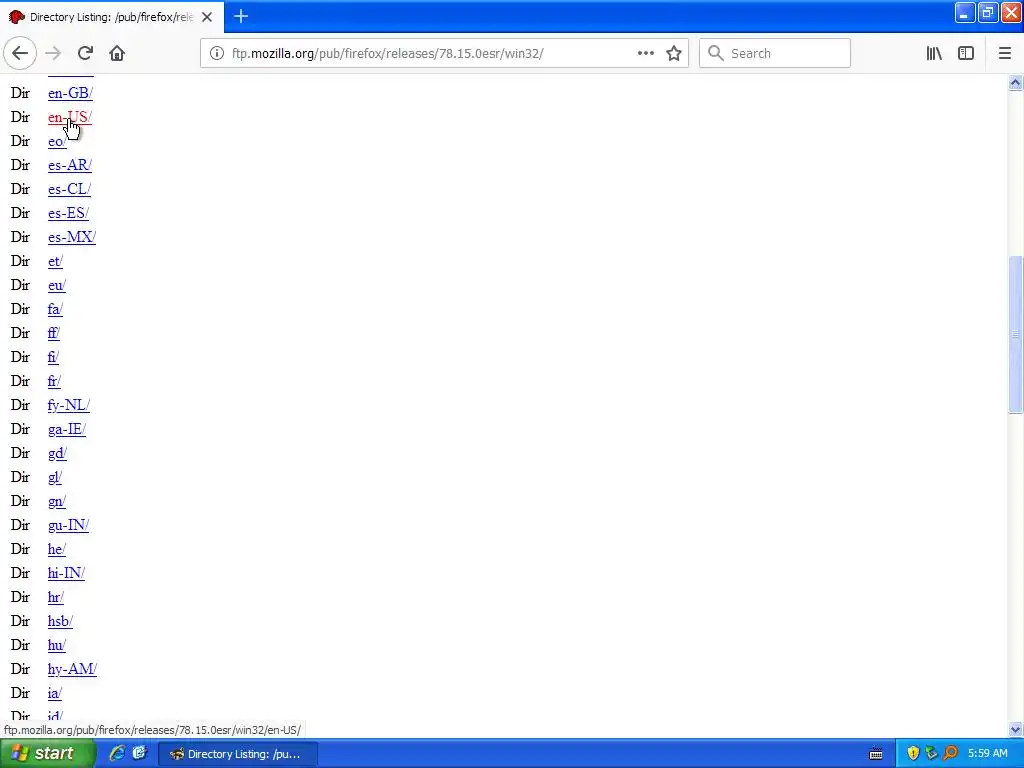Click the 5:59 AM clock
The width and height of the screenshot is (1024, 768).
pyautogui.click(x=987, y=754)
